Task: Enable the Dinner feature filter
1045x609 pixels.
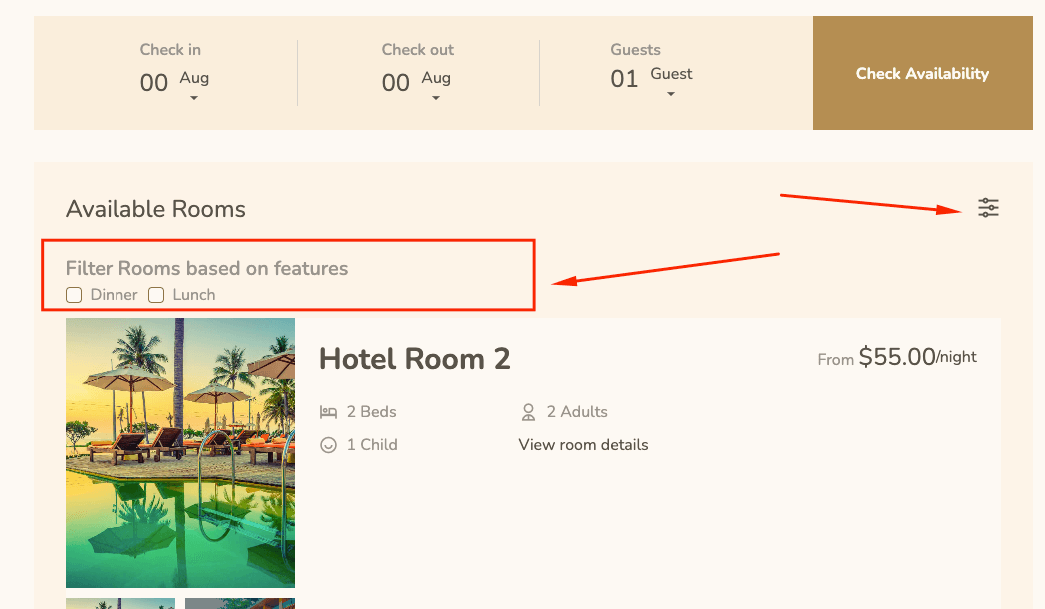Action: point(74,294)
